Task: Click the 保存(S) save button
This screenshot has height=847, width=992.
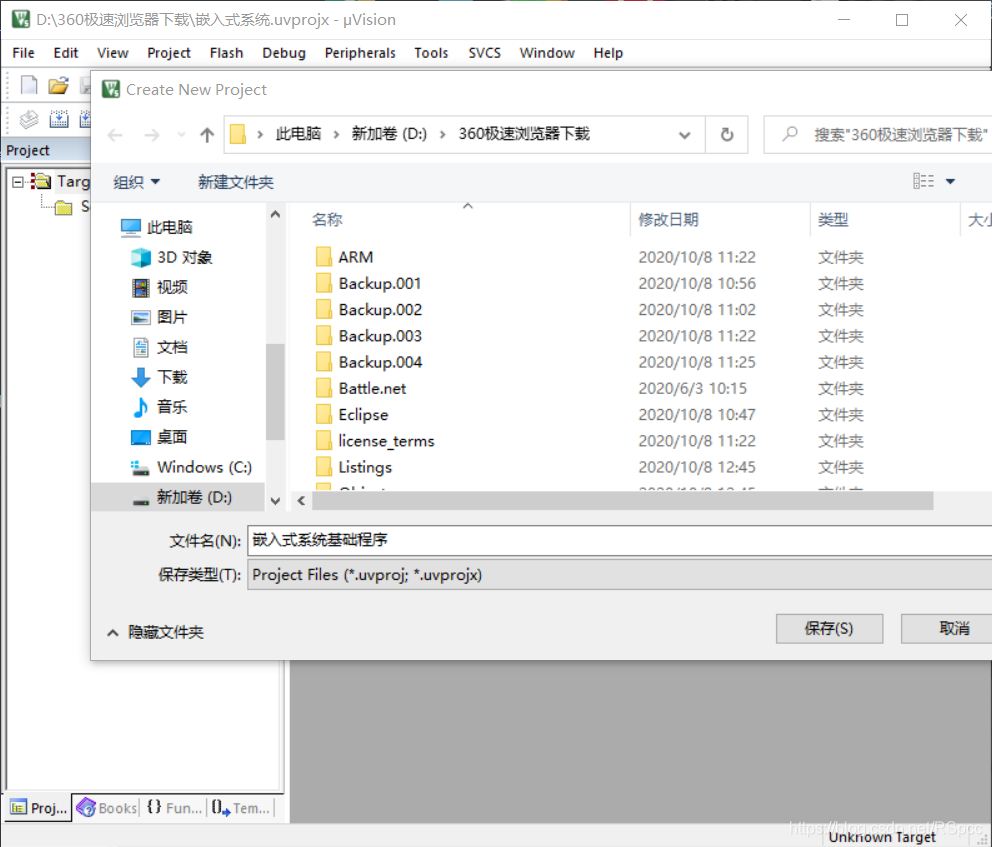Action: 829,628
